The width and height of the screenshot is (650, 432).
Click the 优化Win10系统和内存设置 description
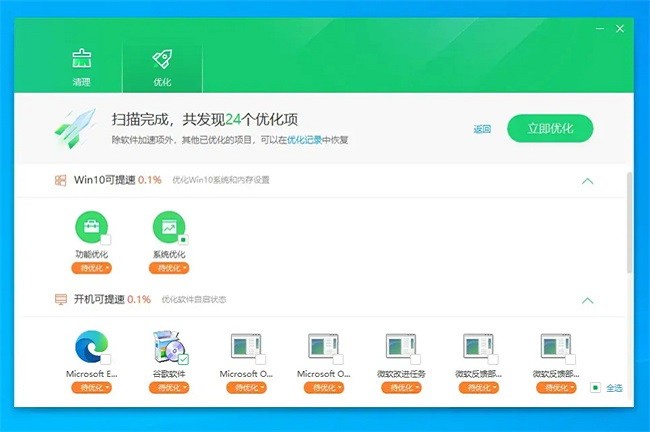click(221, 180)
